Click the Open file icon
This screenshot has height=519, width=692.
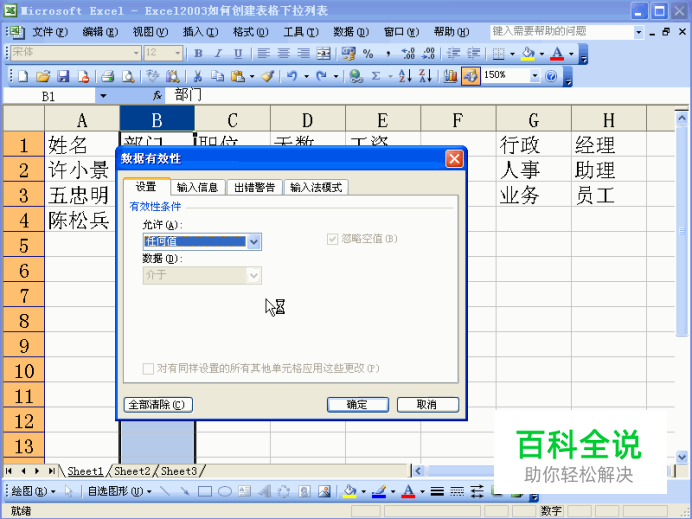[43, 76]
